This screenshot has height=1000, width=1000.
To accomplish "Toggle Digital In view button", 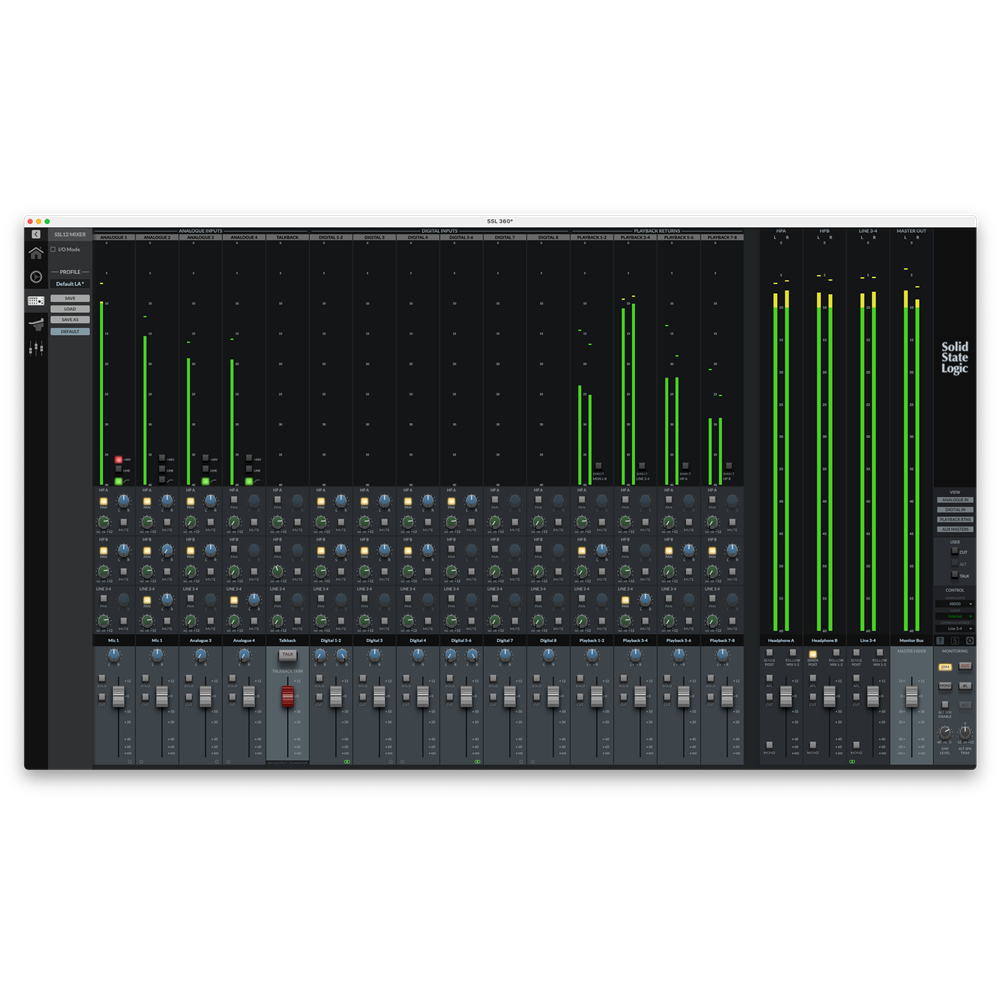I will coord(955,510).
